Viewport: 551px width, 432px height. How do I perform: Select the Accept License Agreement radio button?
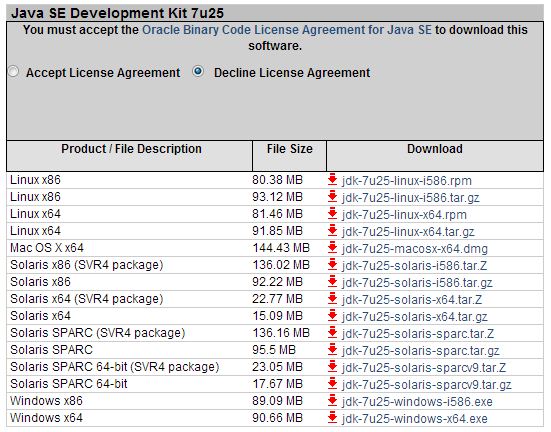tap(13, 72)
